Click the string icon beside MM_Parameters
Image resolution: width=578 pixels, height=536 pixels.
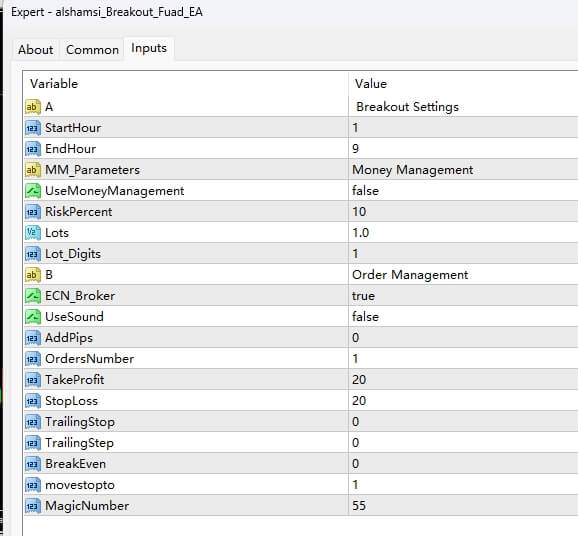[32, 170]
